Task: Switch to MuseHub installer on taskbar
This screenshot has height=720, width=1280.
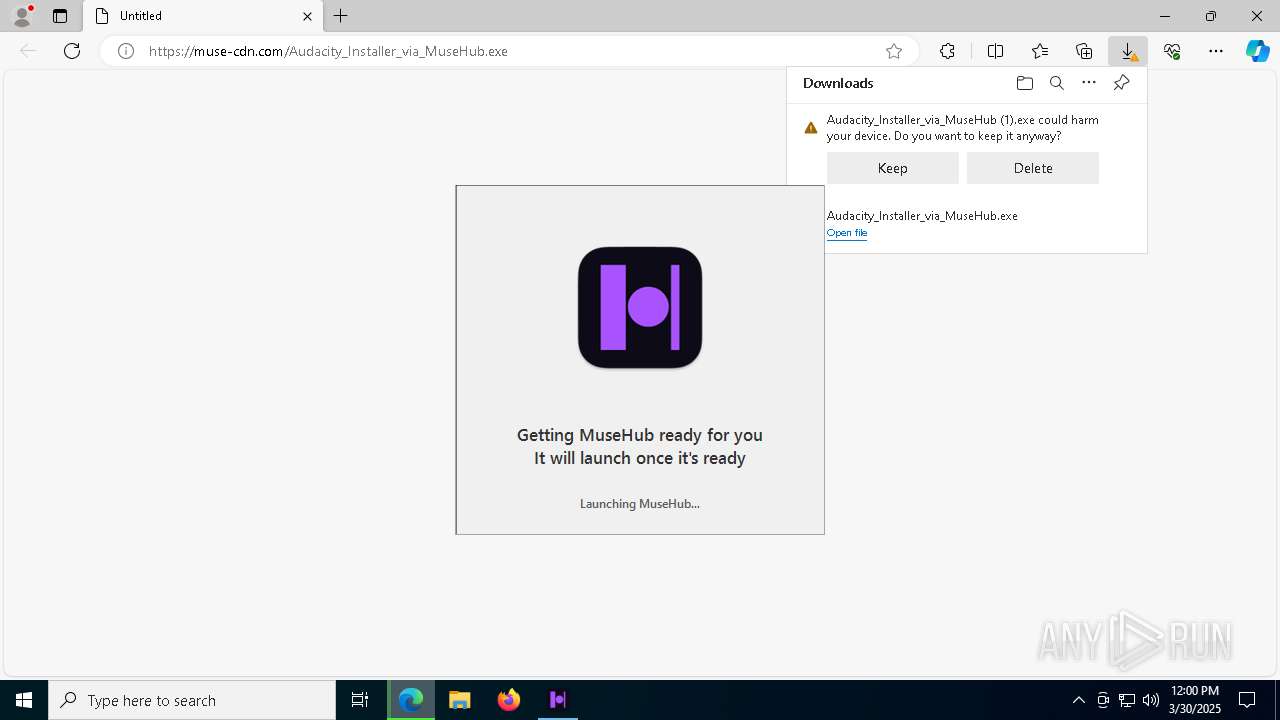Action: tap(558, 700)
